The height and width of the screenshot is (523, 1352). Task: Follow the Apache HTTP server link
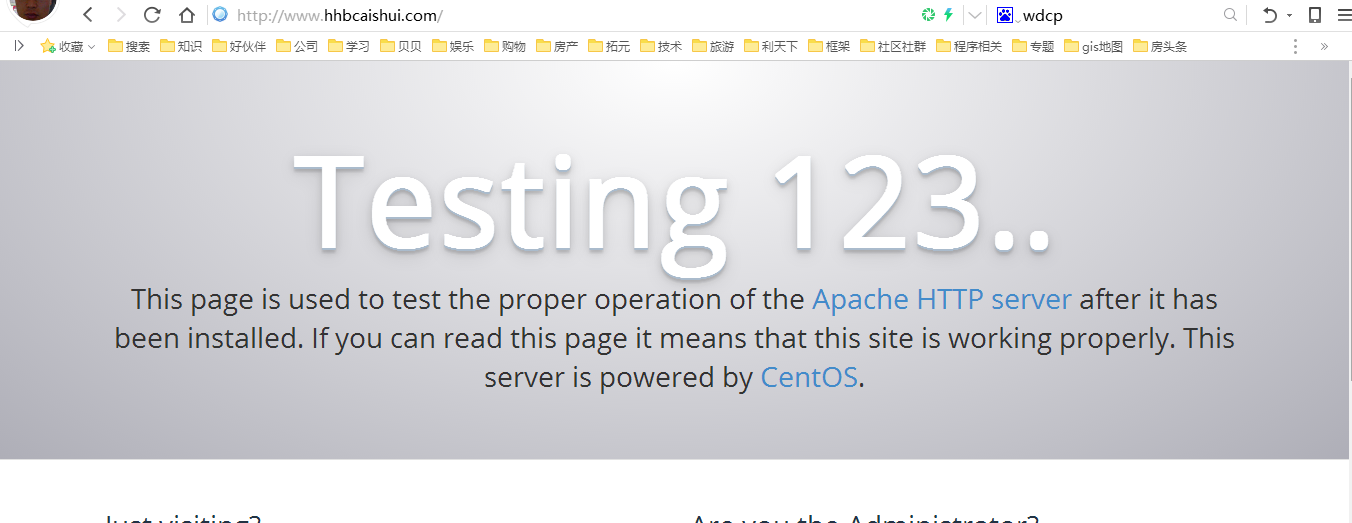(x=942, y=300)
